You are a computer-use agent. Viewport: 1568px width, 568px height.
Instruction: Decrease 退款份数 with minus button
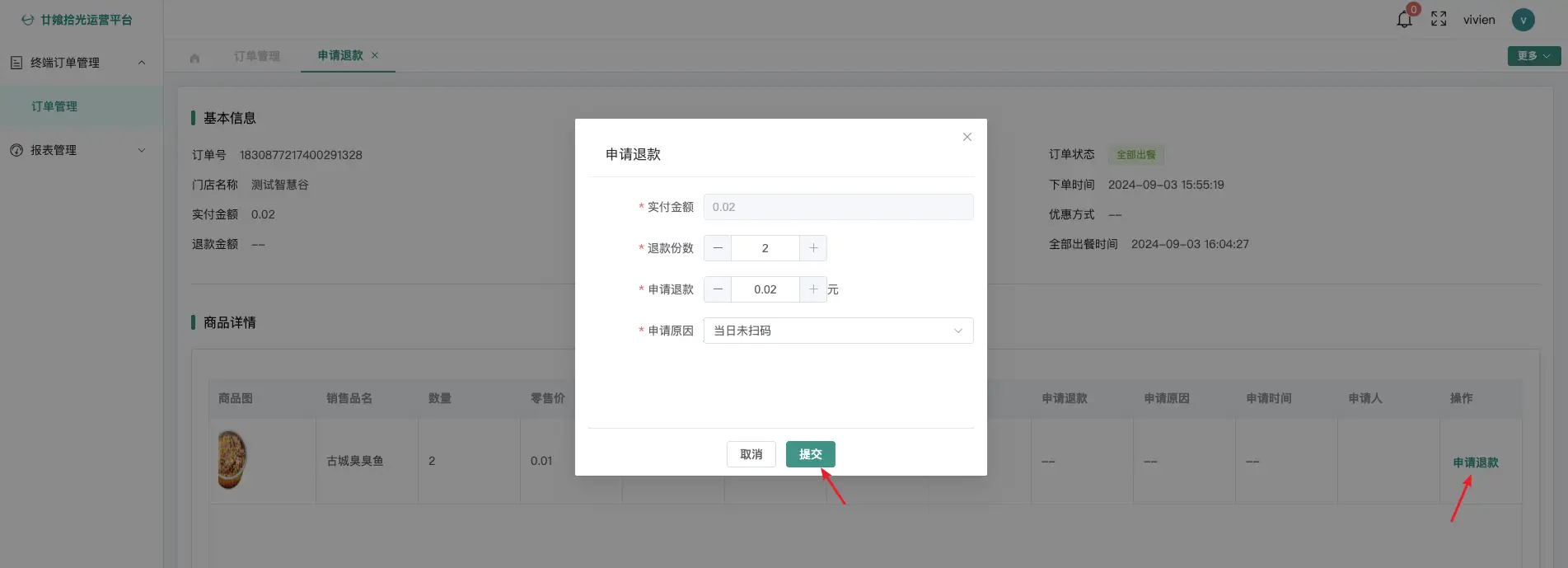click(718, 248)
